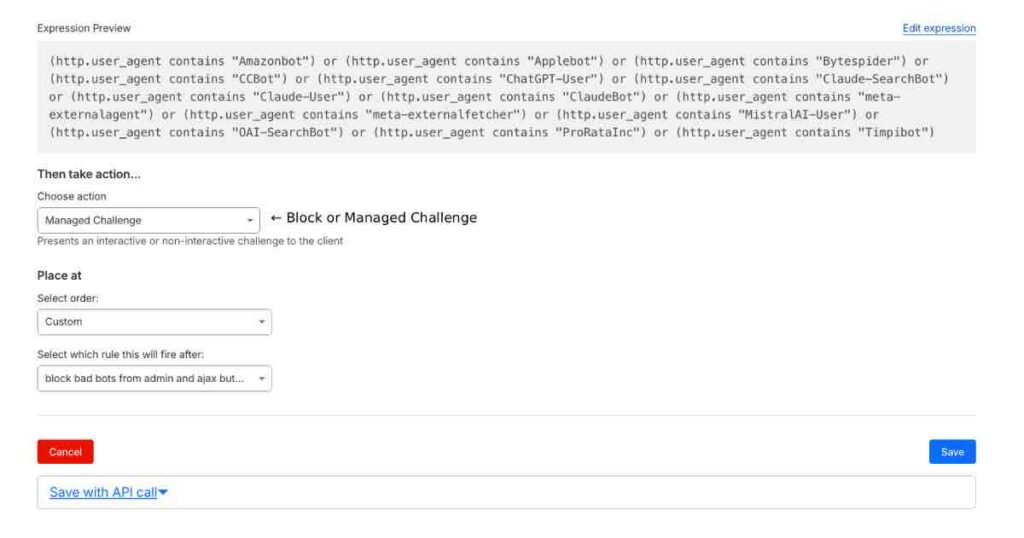Click the 'Presents an interactive or non-interactive challenge' description
The width and height of the screenshot is (1024, 538).
(x=190, y=241)
